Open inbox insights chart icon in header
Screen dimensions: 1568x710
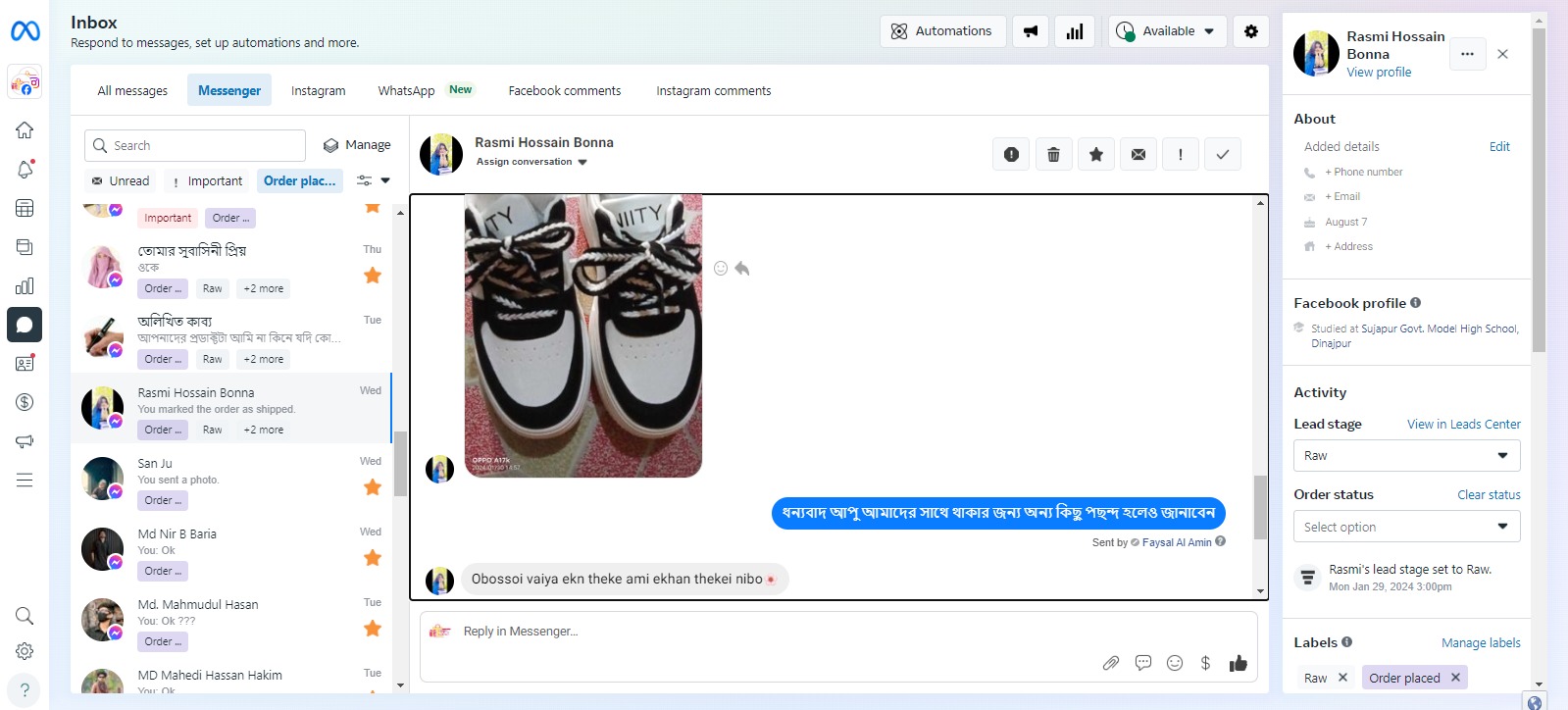tap(1075, 31)
